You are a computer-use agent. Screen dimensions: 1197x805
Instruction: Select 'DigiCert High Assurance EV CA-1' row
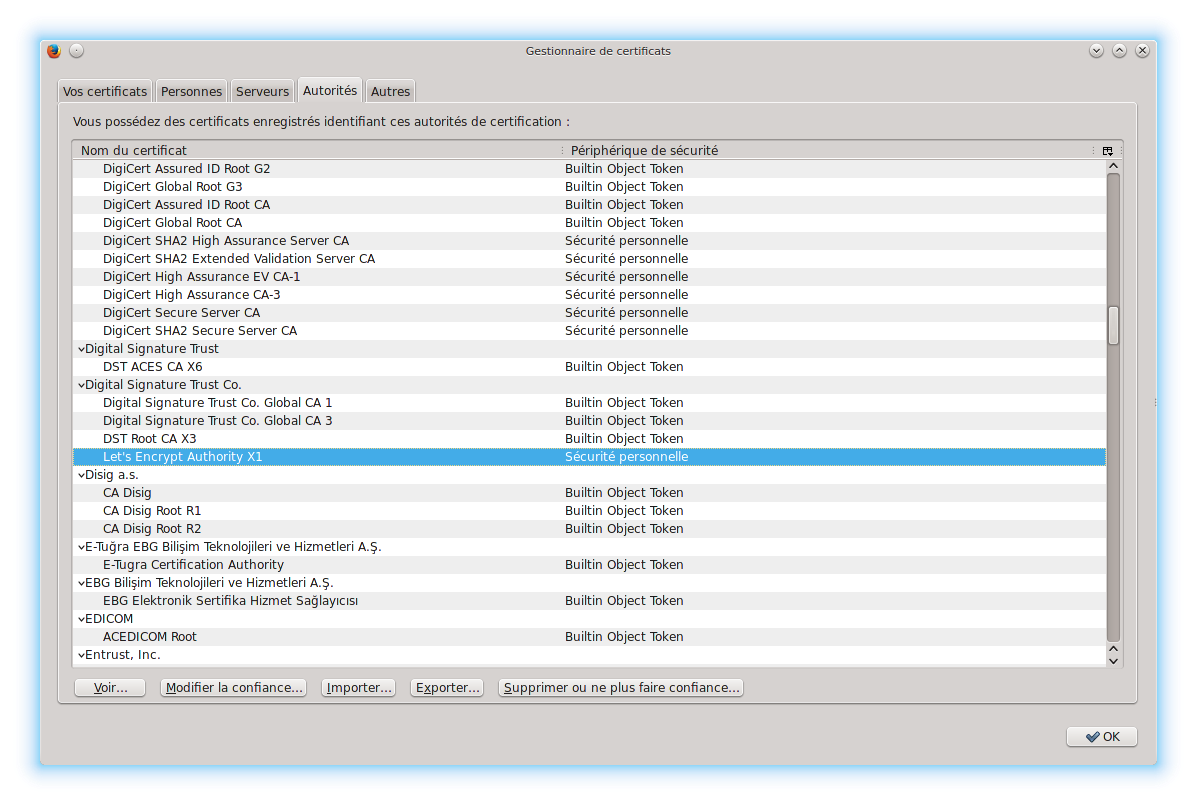click(x=589, y=277)
